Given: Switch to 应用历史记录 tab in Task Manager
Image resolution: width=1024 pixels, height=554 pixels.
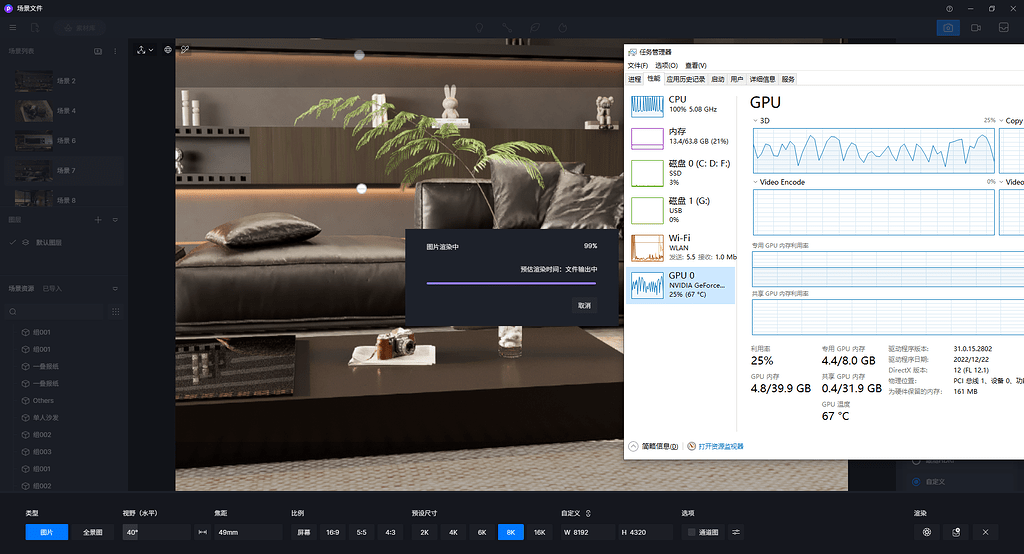Looking at the screenshot, I should 685,79.
